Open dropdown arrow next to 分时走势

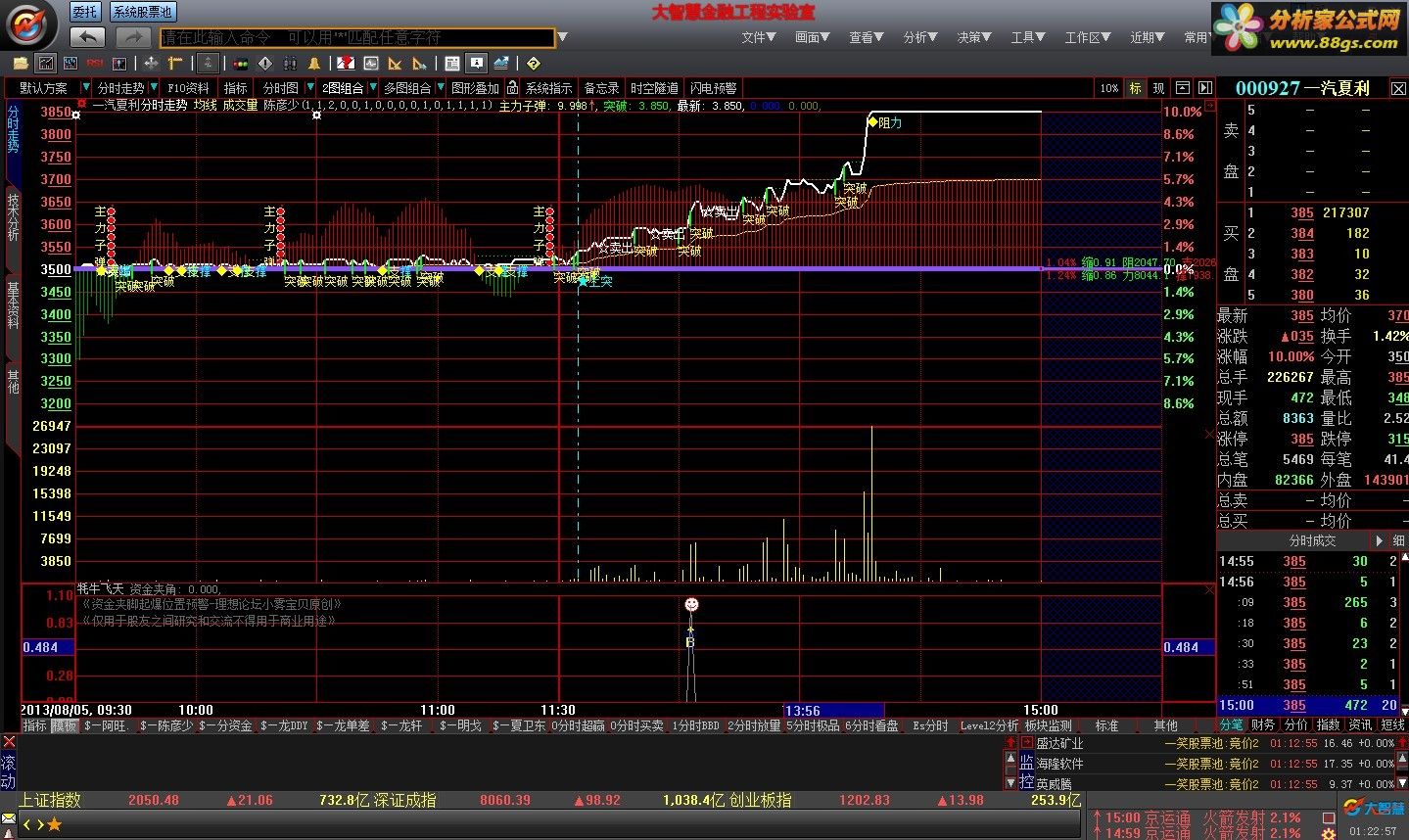(x=154, y=88)
